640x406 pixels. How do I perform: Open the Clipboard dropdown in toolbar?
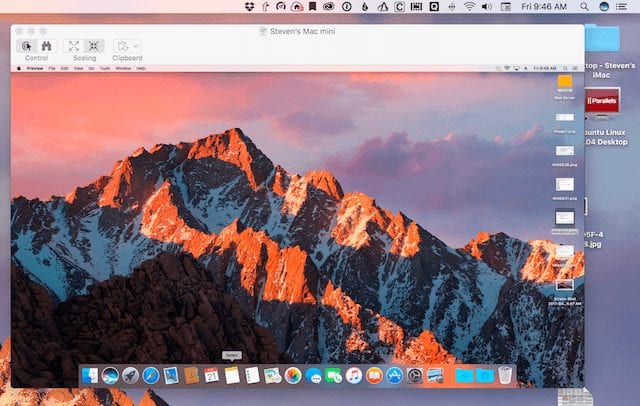tap(127, 46)
